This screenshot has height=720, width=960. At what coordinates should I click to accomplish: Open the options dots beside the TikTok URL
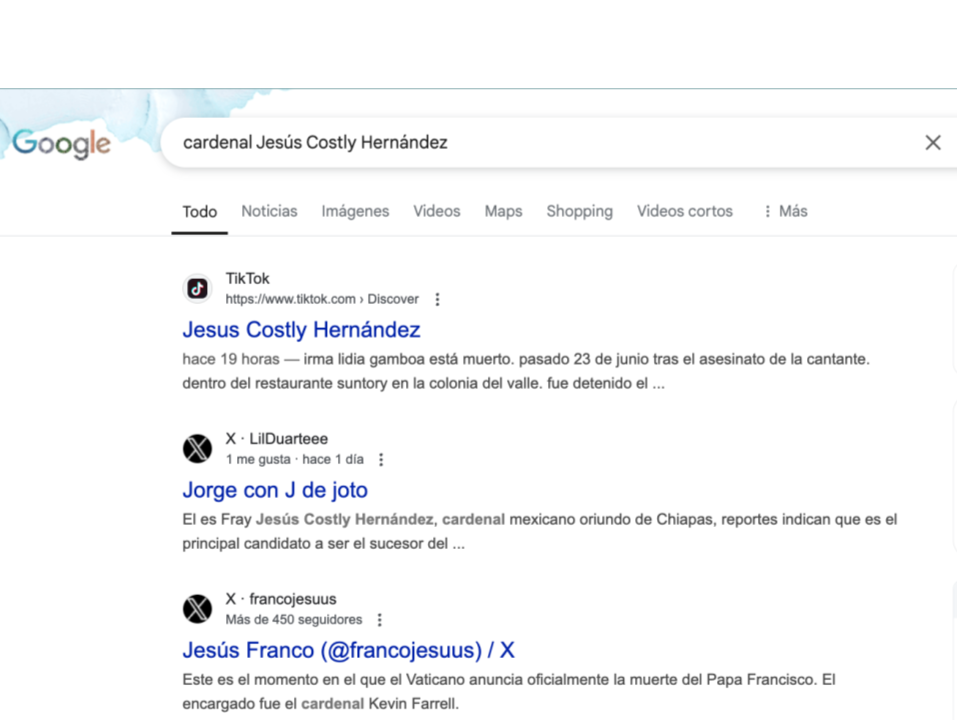pos(437,299)
